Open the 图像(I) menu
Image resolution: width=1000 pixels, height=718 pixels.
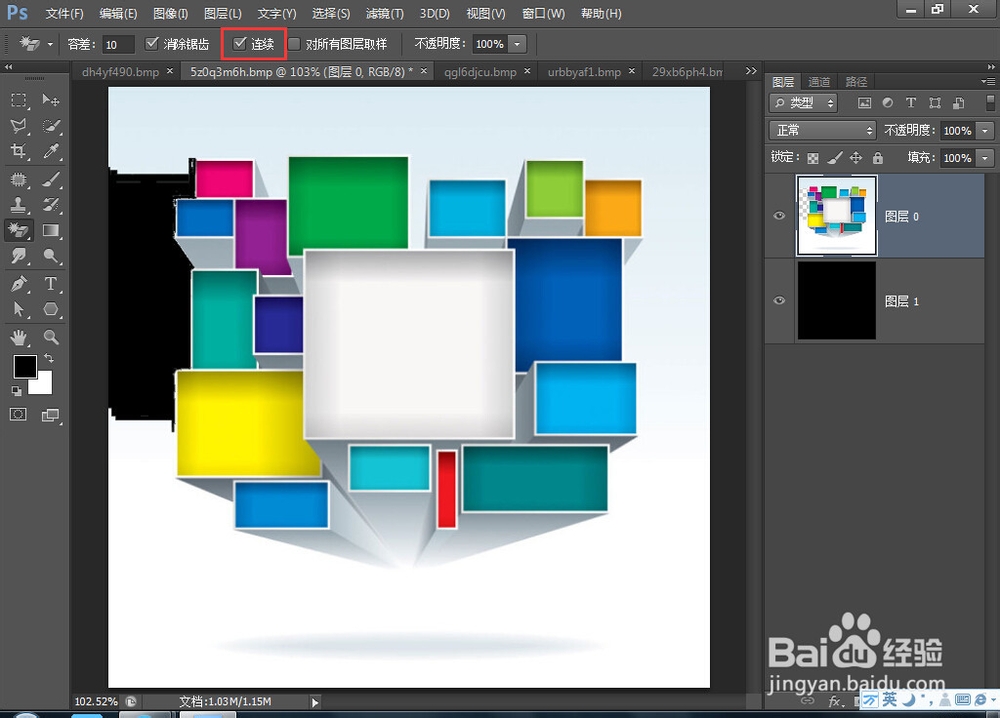[171, 13]
